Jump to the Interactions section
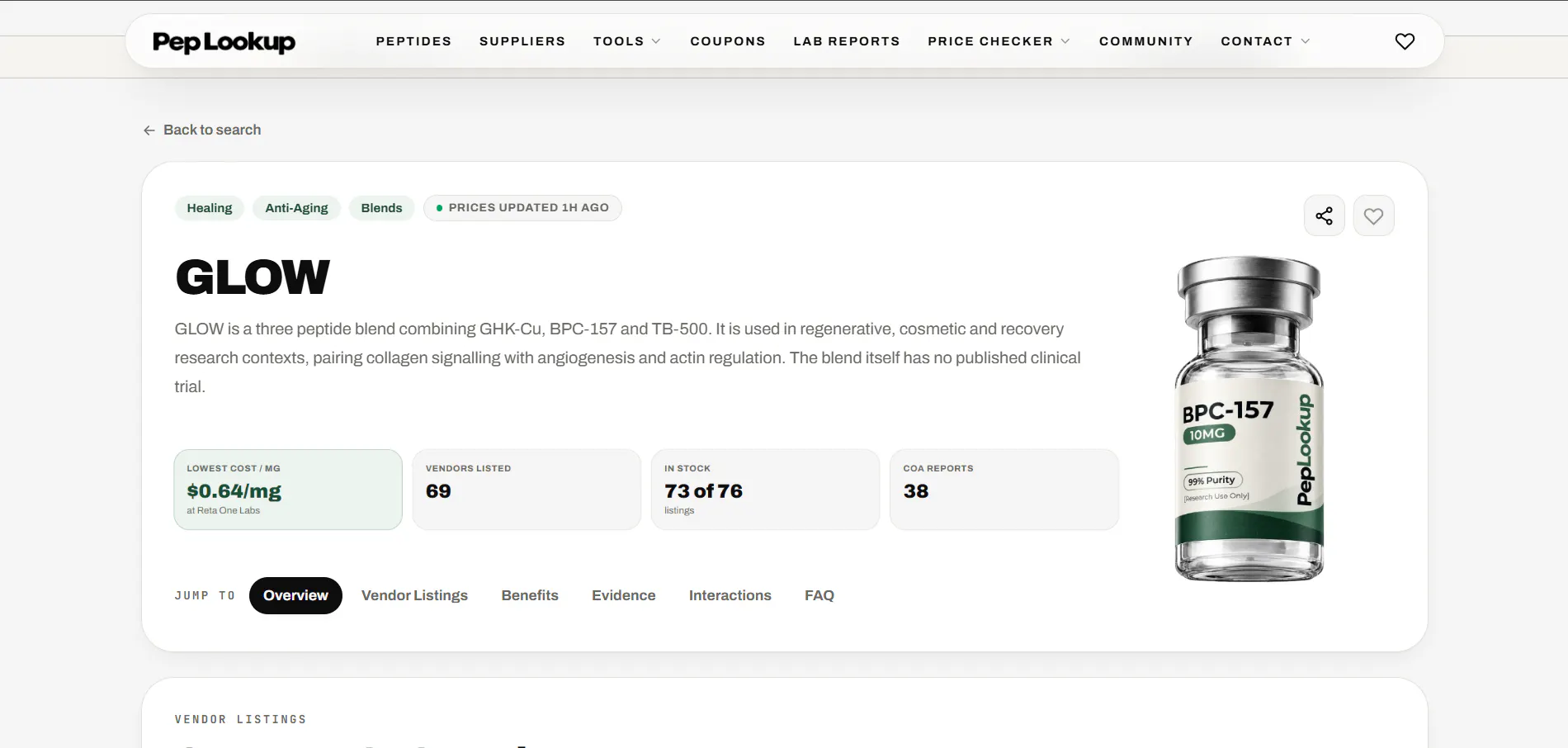Image resolution: width=1568 pixels, height=748 pixels. pos(730,595)
